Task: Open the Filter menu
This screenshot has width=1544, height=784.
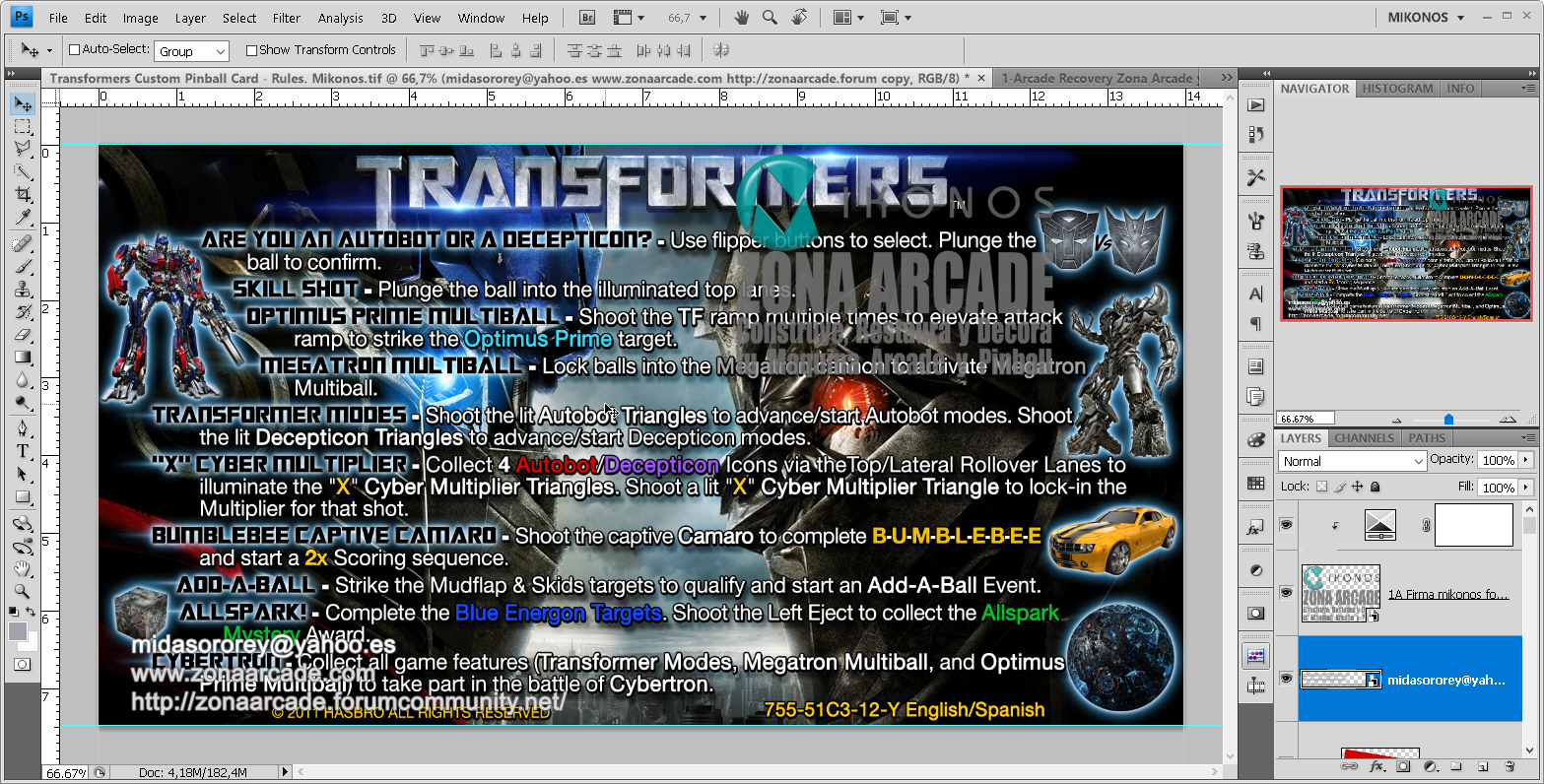Action: point(286,17)
